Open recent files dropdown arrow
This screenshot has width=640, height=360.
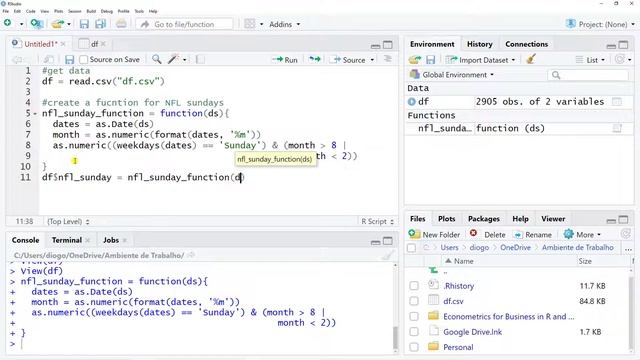click(69, 24)
